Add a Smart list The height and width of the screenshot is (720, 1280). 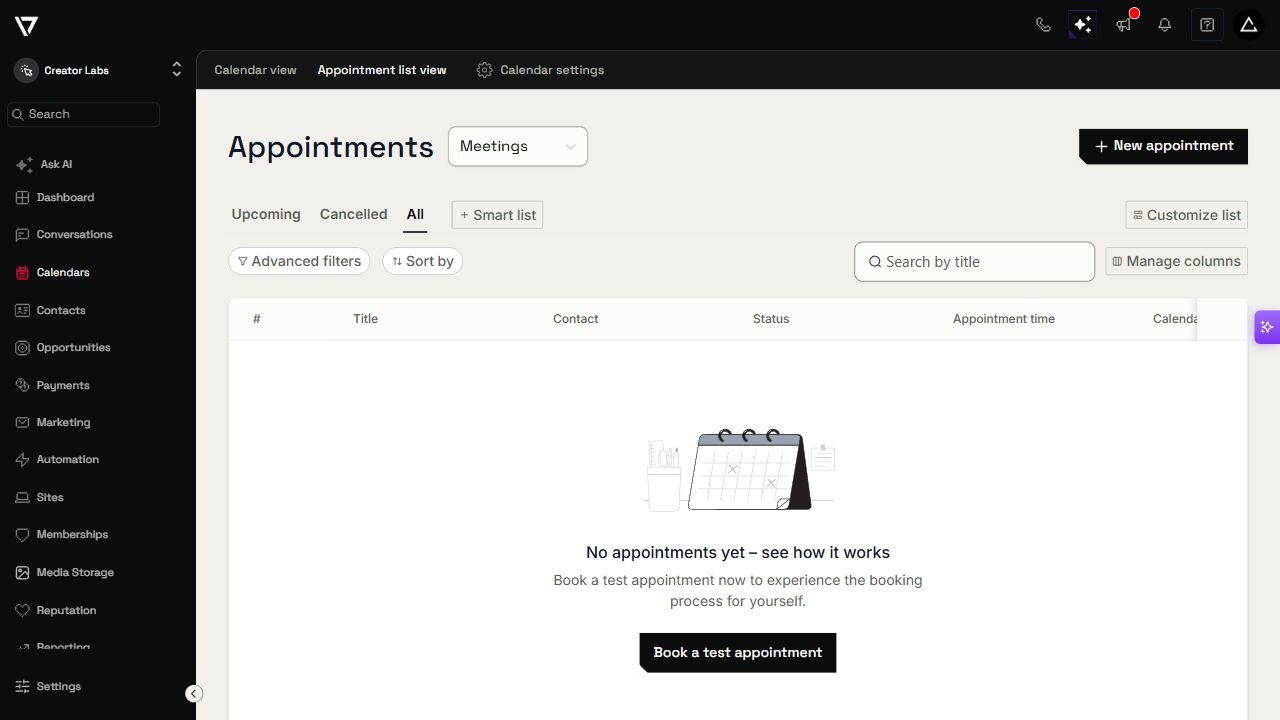pos(497,215)
